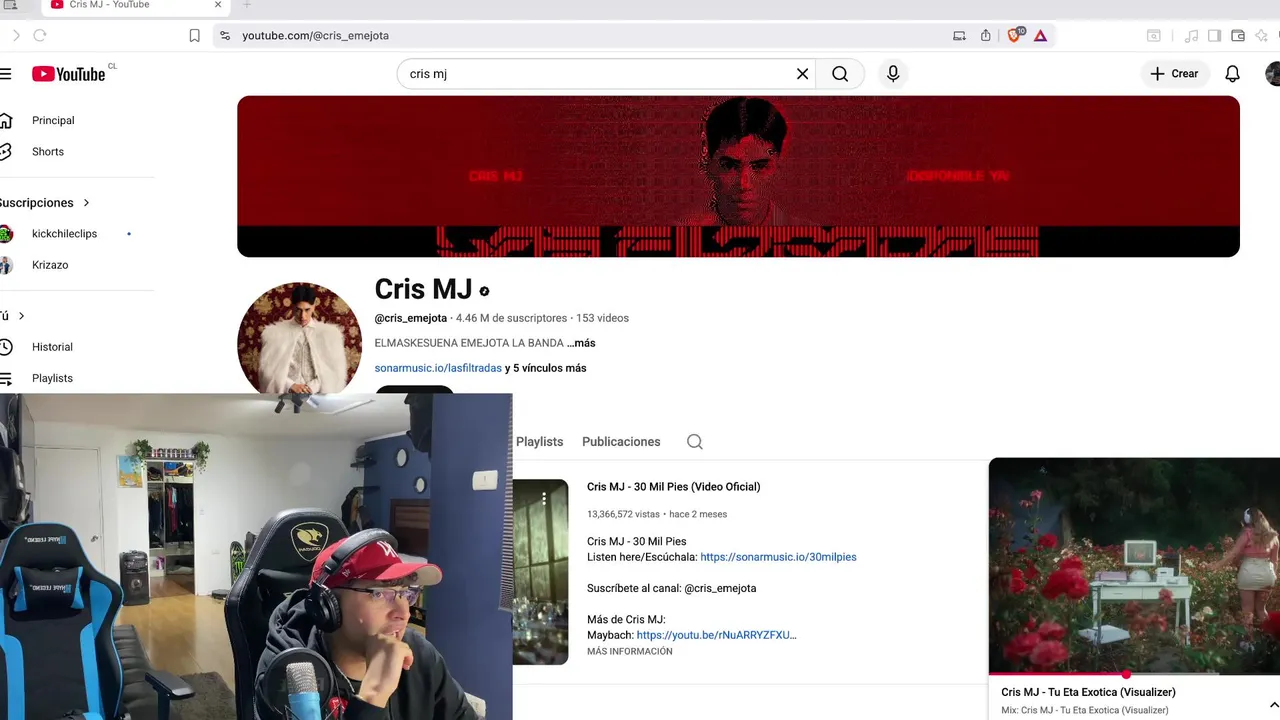Open the Crear upload menu
This screenshot has height=720, width=1280.
pyautogui.click(x=1174, y=74)
